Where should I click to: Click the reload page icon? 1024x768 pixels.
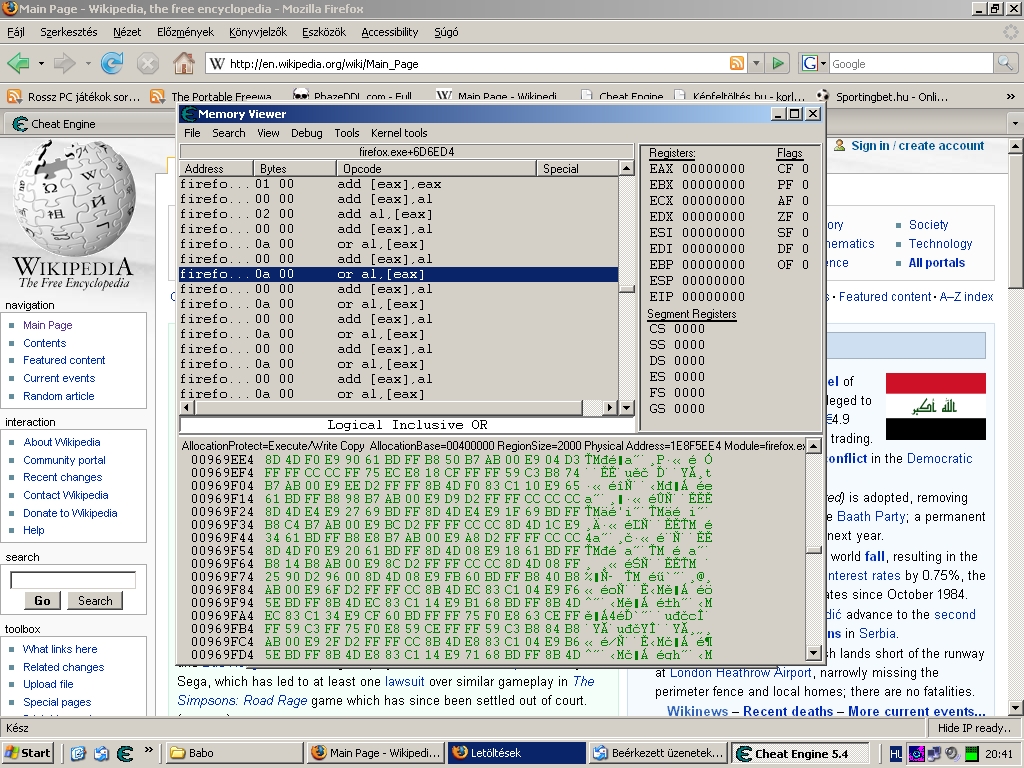(112, 64)
